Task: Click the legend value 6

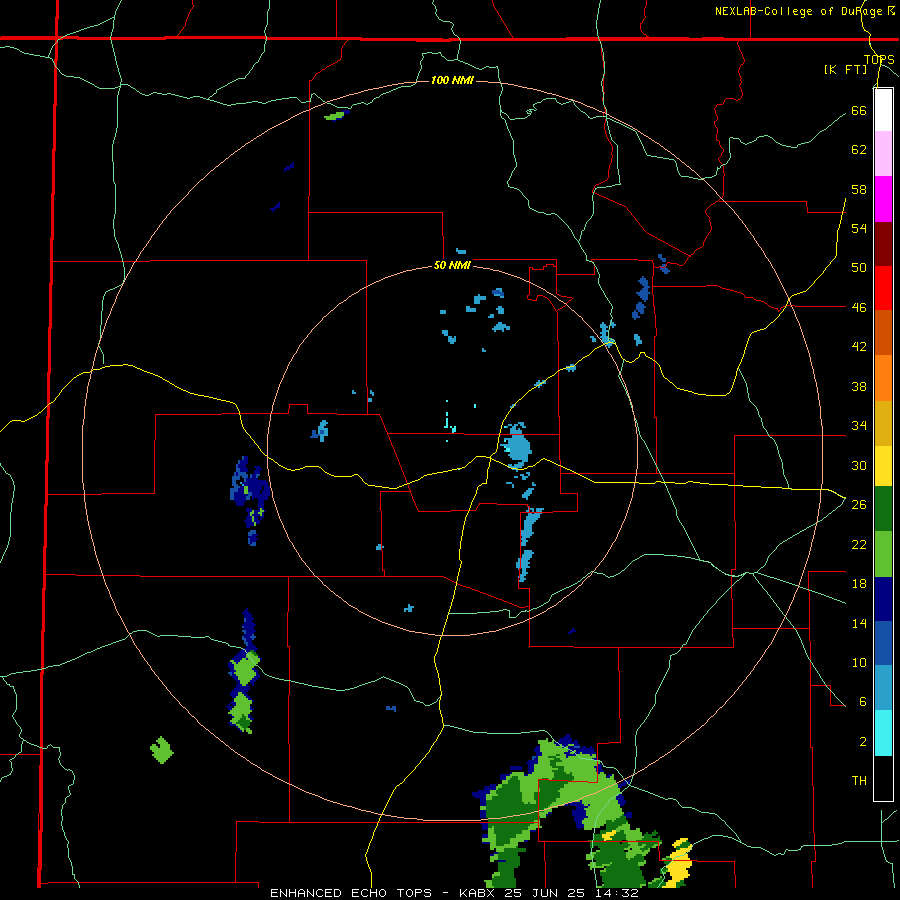Action: pos(862,702)
